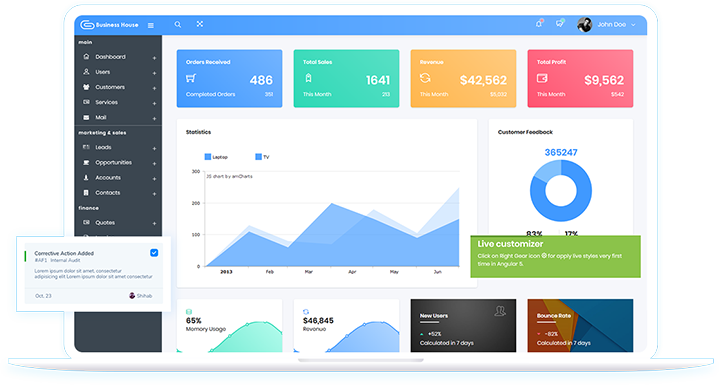Click the 365247 feedback total

[561, 152]
